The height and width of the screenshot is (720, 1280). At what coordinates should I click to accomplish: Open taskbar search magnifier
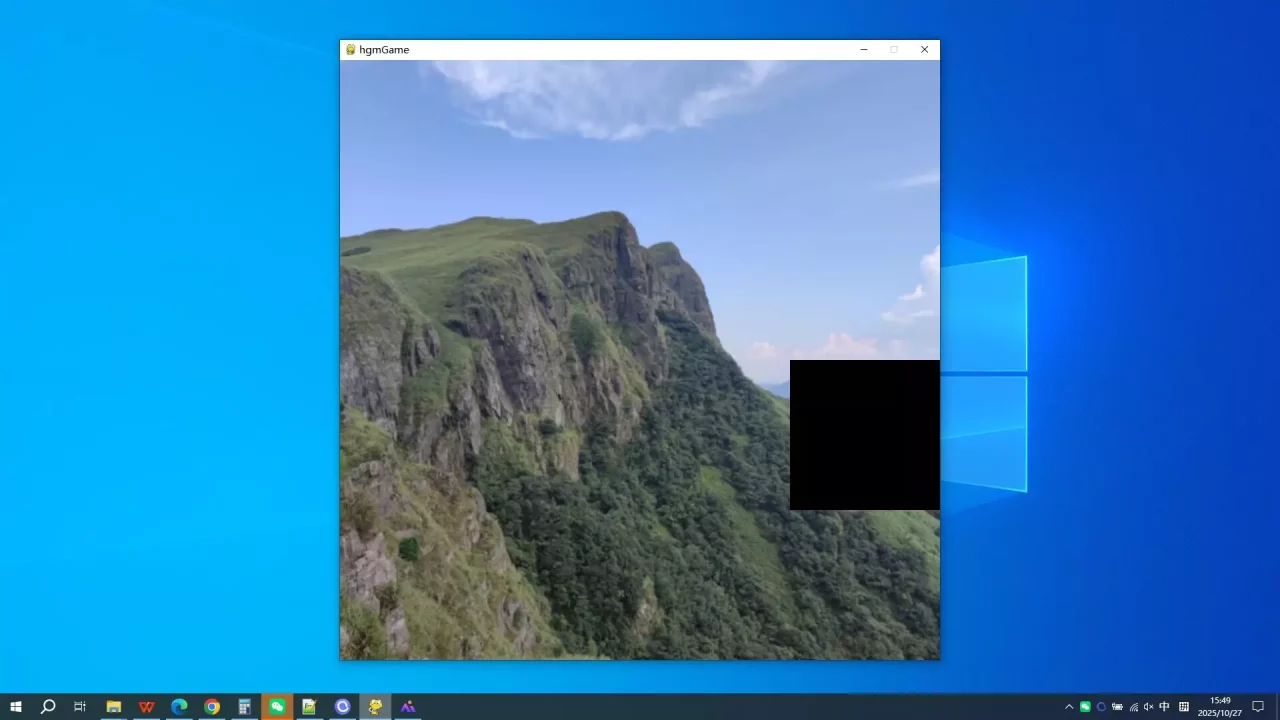(48, 707)
